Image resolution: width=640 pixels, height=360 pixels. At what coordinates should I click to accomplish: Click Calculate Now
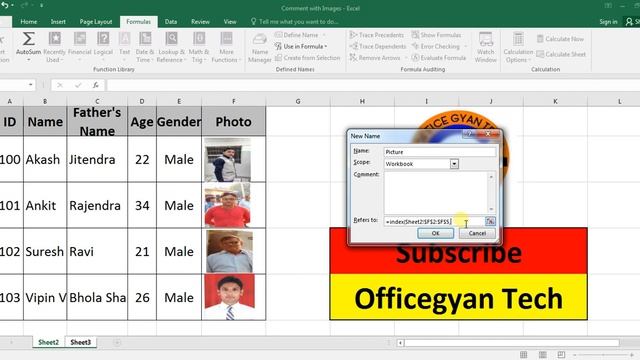point(560,39)
